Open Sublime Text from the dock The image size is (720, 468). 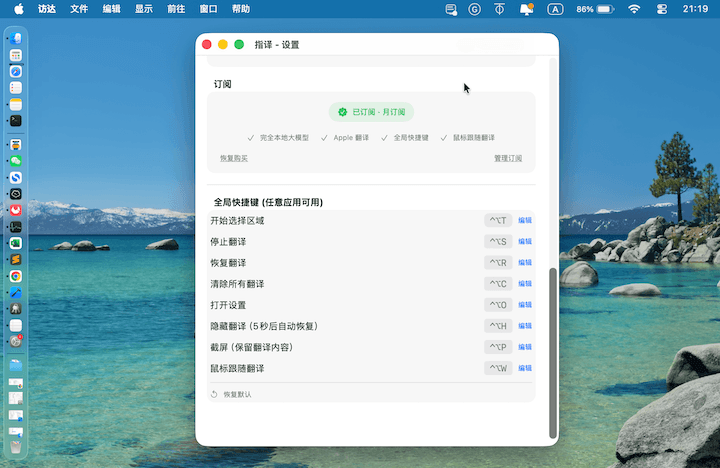click(x=16, y=259)
